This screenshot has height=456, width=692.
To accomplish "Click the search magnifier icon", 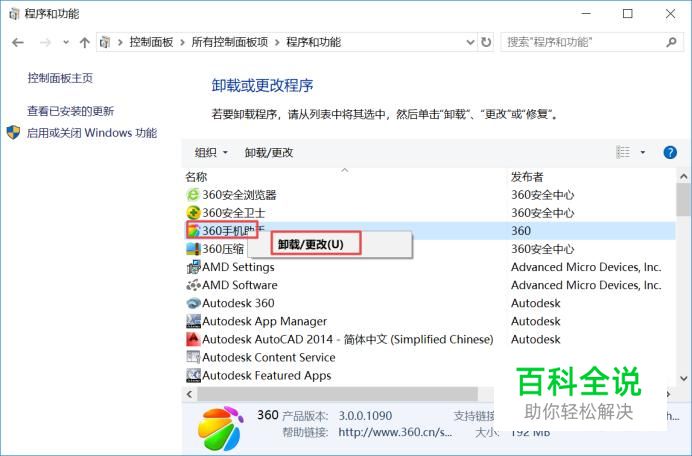I will tap(671, 42).
